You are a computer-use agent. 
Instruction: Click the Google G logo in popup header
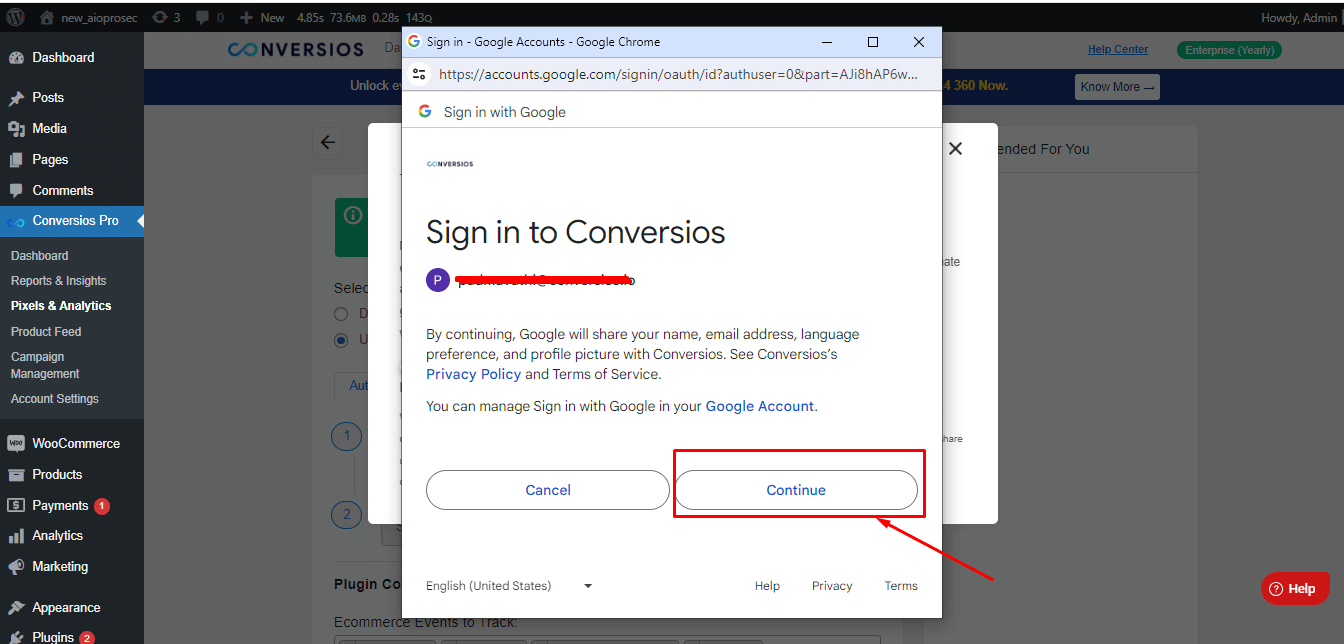click(x=424, y=112)
